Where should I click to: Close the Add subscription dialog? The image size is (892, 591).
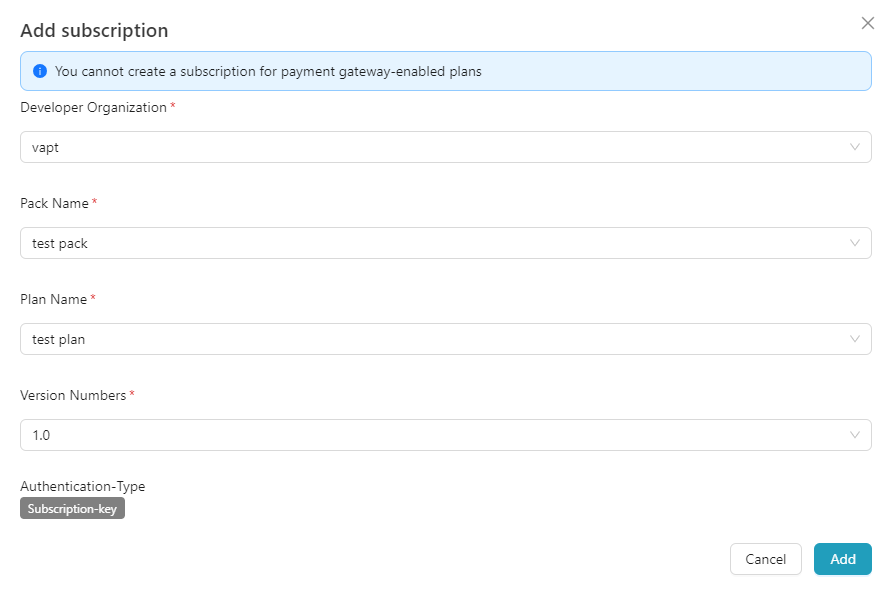pos(867,23)
